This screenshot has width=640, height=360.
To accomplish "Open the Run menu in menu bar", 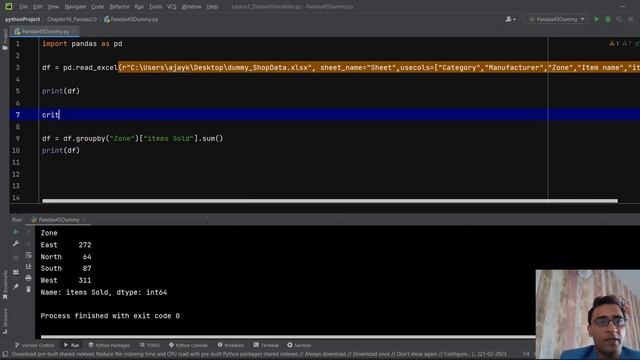I will tap(139, 7).
